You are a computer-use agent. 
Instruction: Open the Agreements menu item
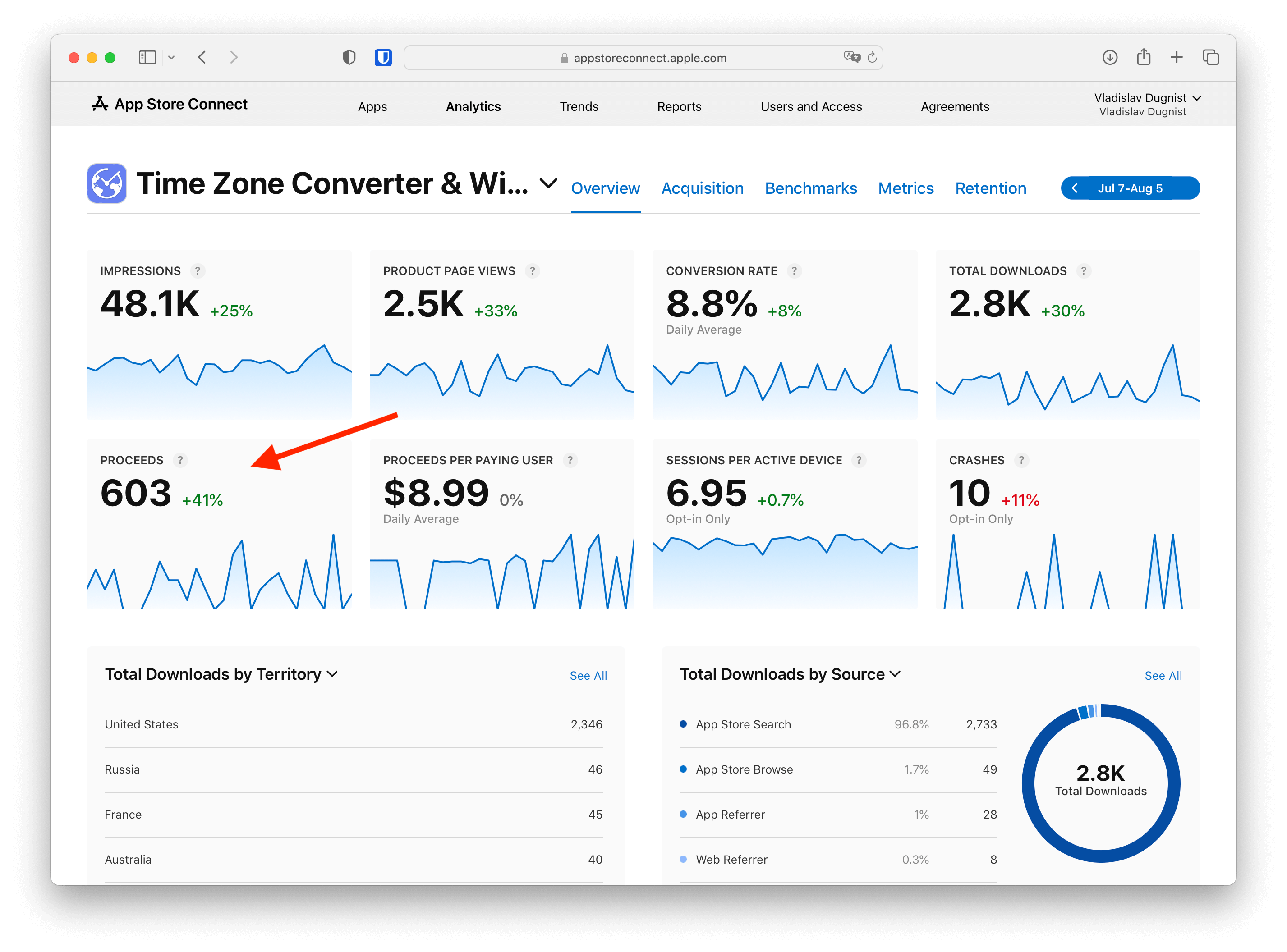point(955,107)
